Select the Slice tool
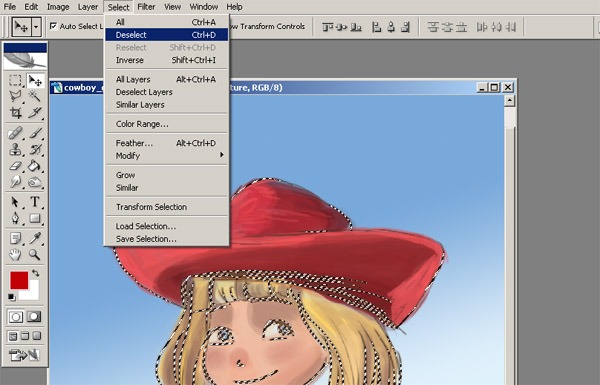The width and height of the screenshot is (600, 385). click(35, 112)
